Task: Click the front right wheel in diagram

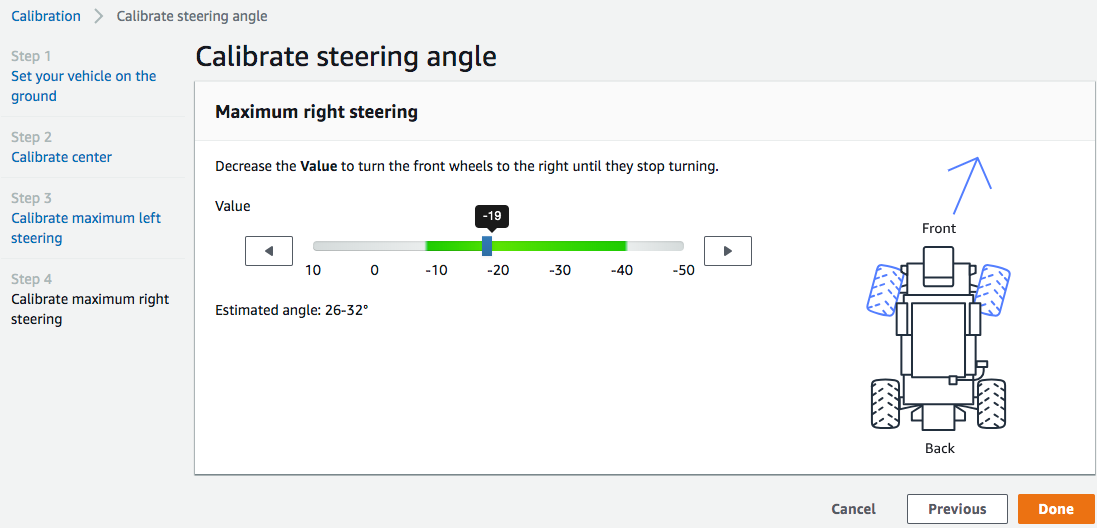Action: [992, 290]
